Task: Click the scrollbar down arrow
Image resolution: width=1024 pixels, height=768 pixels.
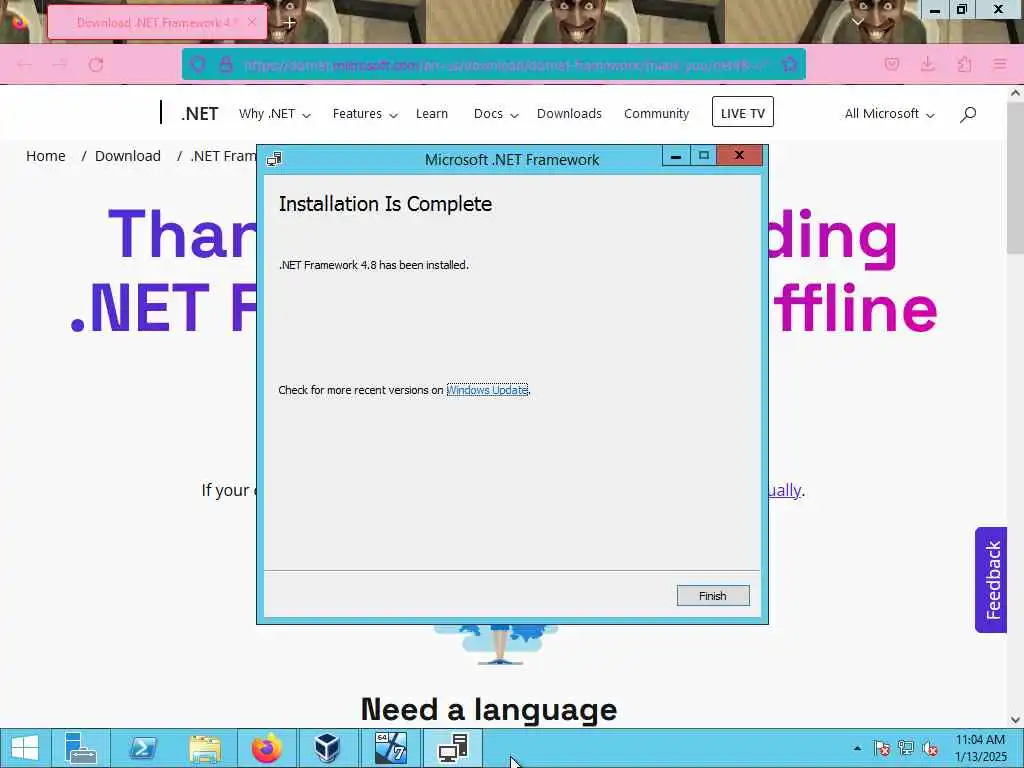Action: [1016, 719]
